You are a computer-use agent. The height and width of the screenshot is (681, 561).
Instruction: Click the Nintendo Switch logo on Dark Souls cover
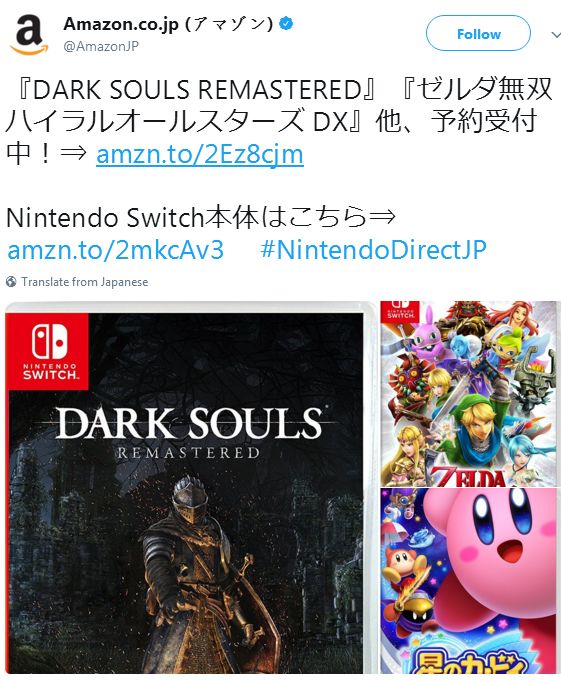pos(49,351)
